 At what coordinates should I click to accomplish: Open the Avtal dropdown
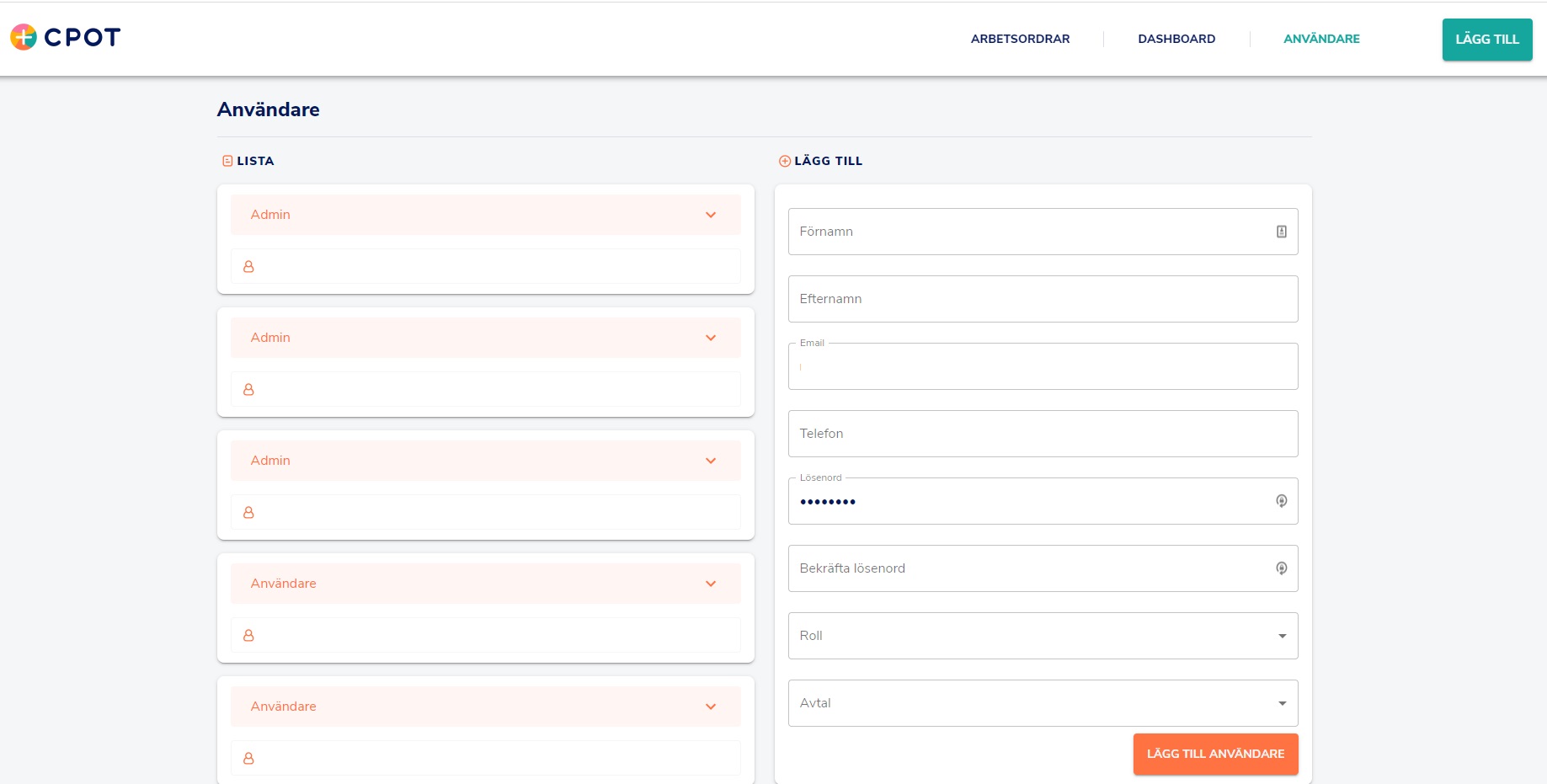coord(1042,703)
